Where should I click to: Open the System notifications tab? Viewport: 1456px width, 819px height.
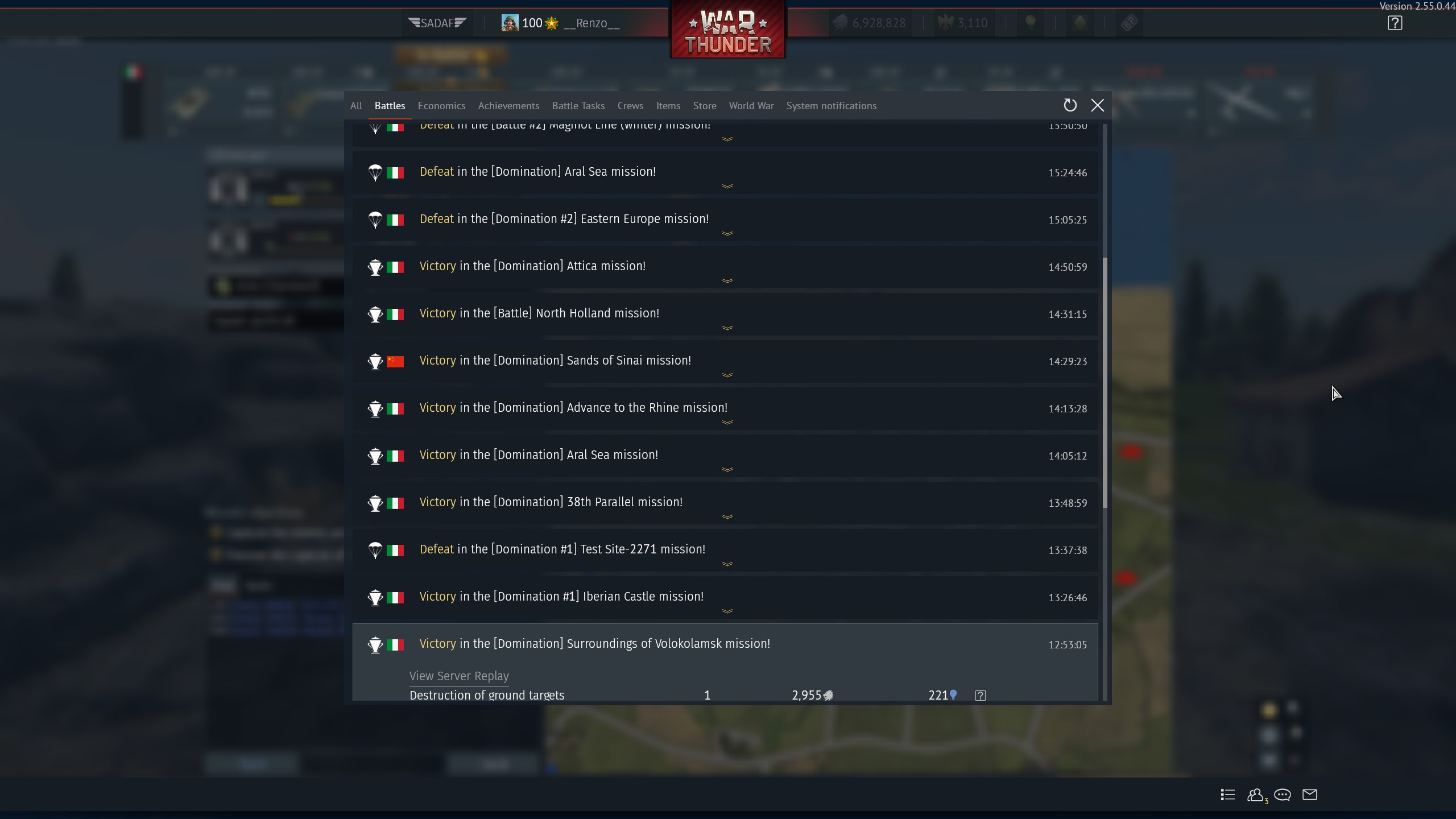point(831,106)
